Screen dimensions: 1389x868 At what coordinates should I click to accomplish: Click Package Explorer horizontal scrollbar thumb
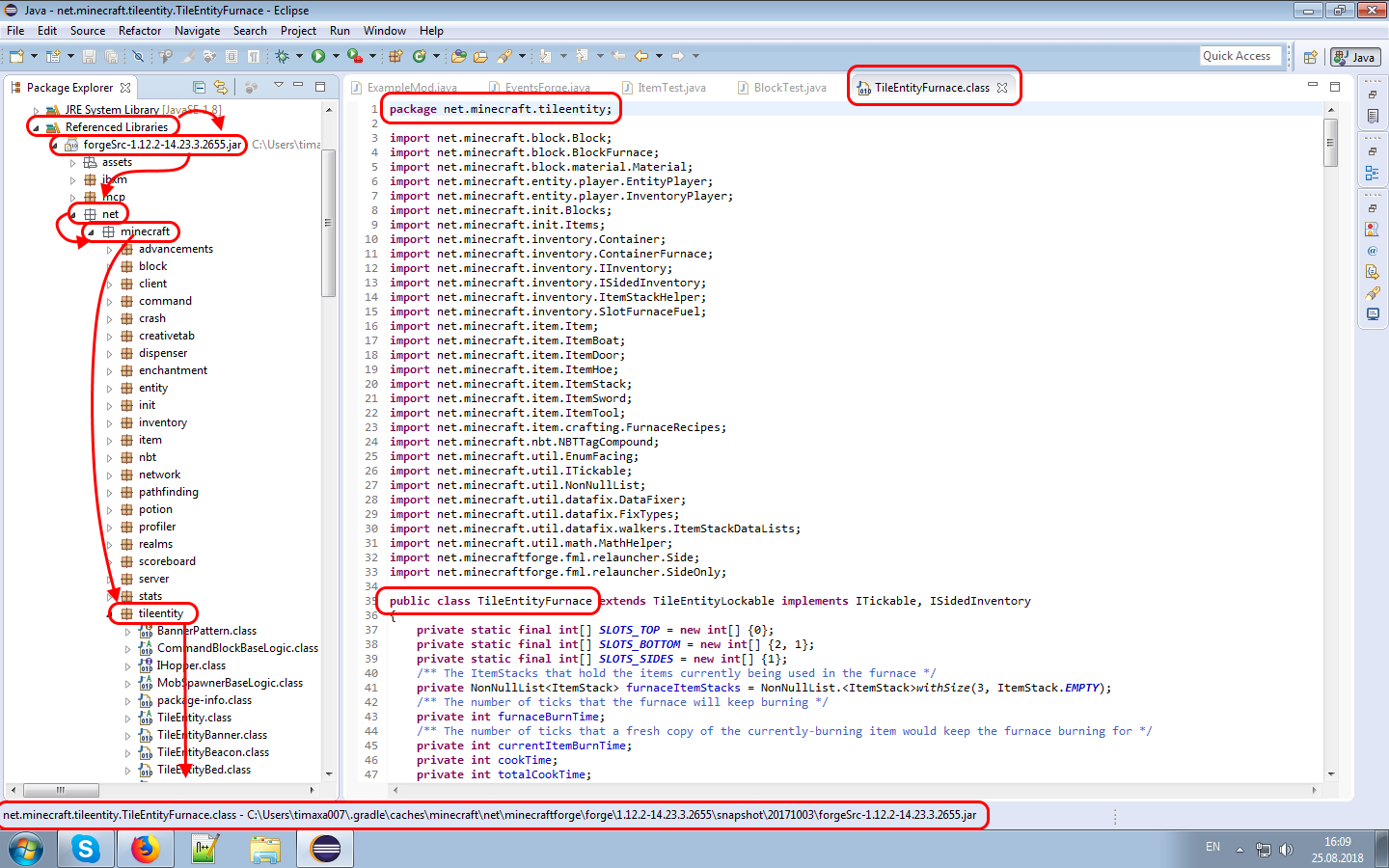61,790
